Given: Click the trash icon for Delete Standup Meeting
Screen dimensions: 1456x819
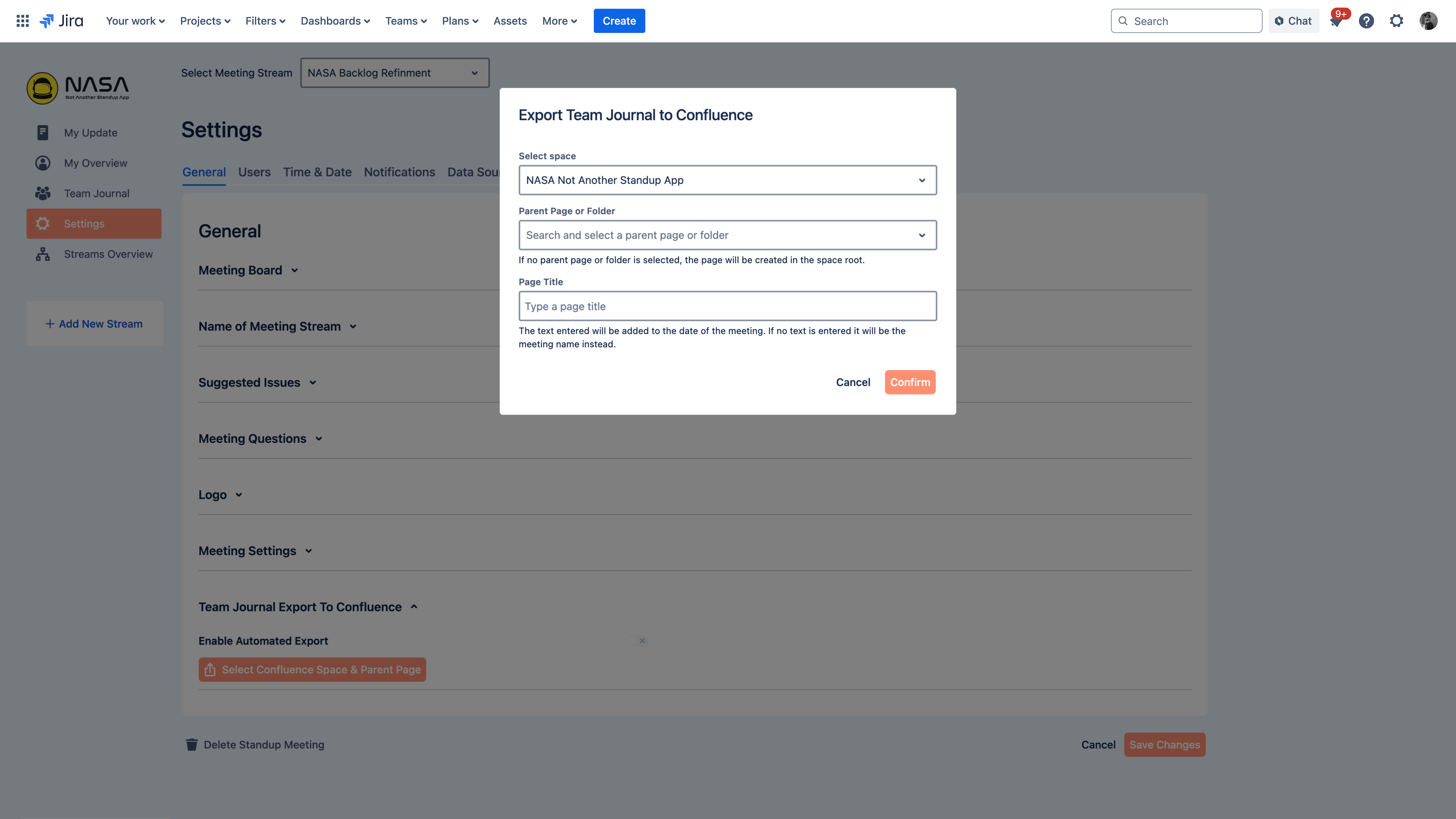Looking at the screenshot, I should tap(191, 745).
